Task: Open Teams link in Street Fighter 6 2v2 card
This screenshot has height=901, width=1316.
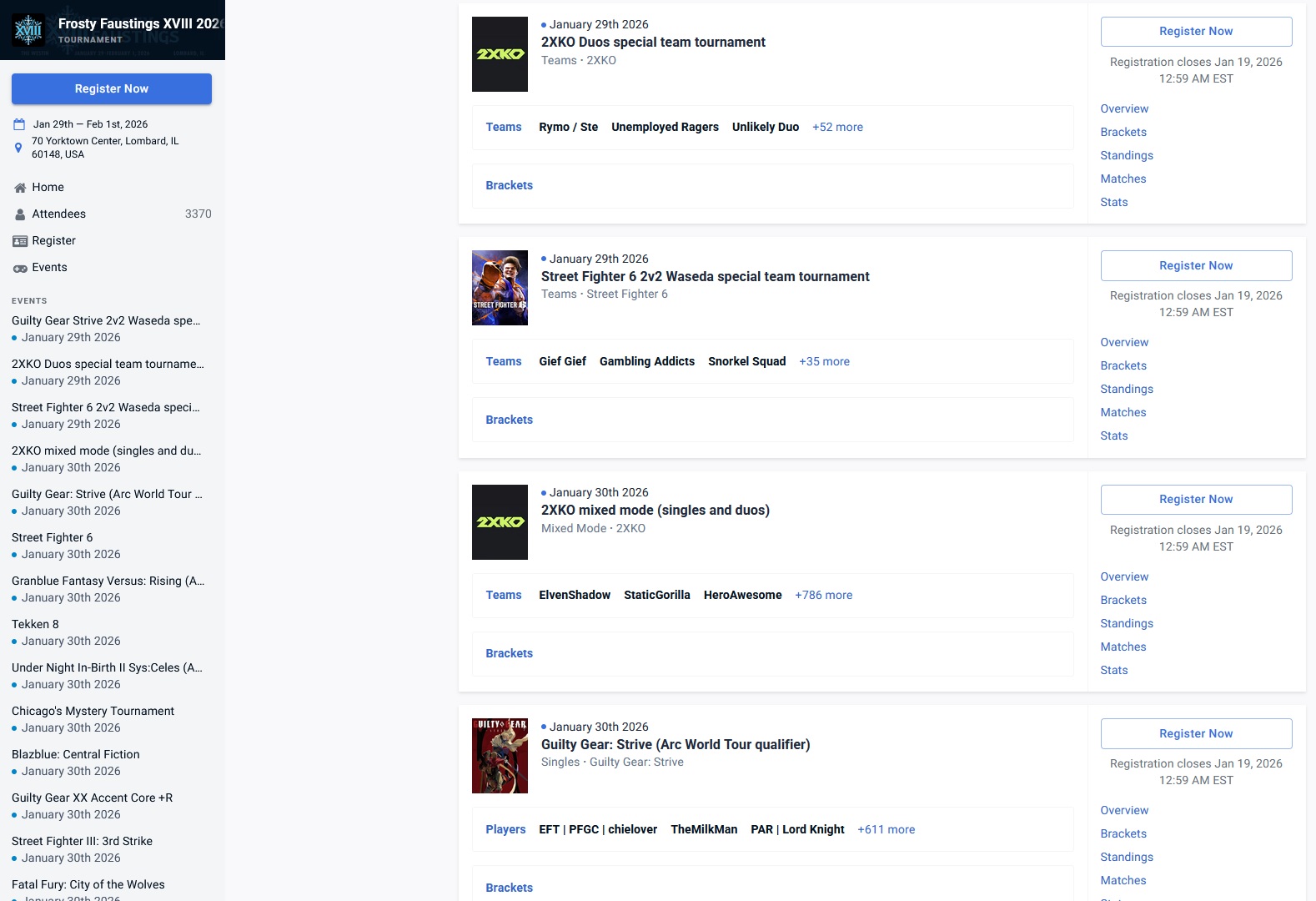Action: (x=504, y=362)
